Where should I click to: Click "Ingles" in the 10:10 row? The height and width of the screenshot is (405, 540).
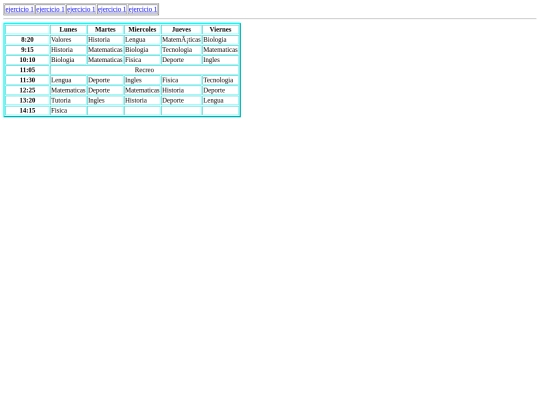point(220,60)
